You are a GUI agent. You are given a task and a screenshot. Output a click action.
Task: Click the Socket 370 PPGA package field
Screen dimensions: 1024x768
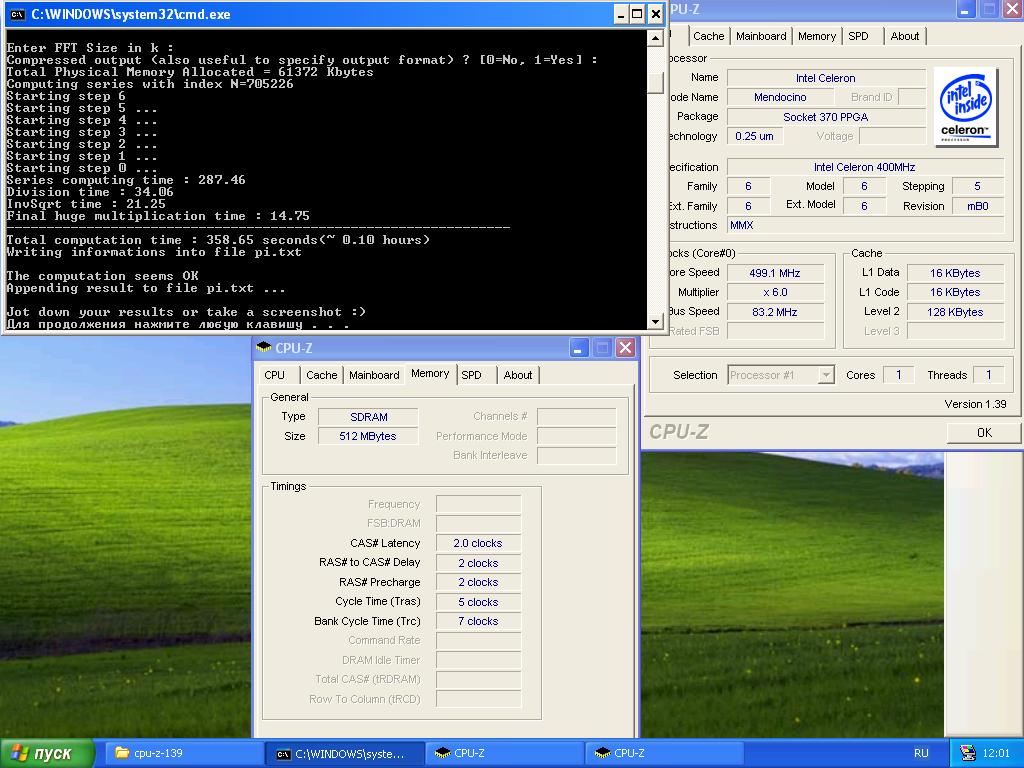click(x=826, y=117)
